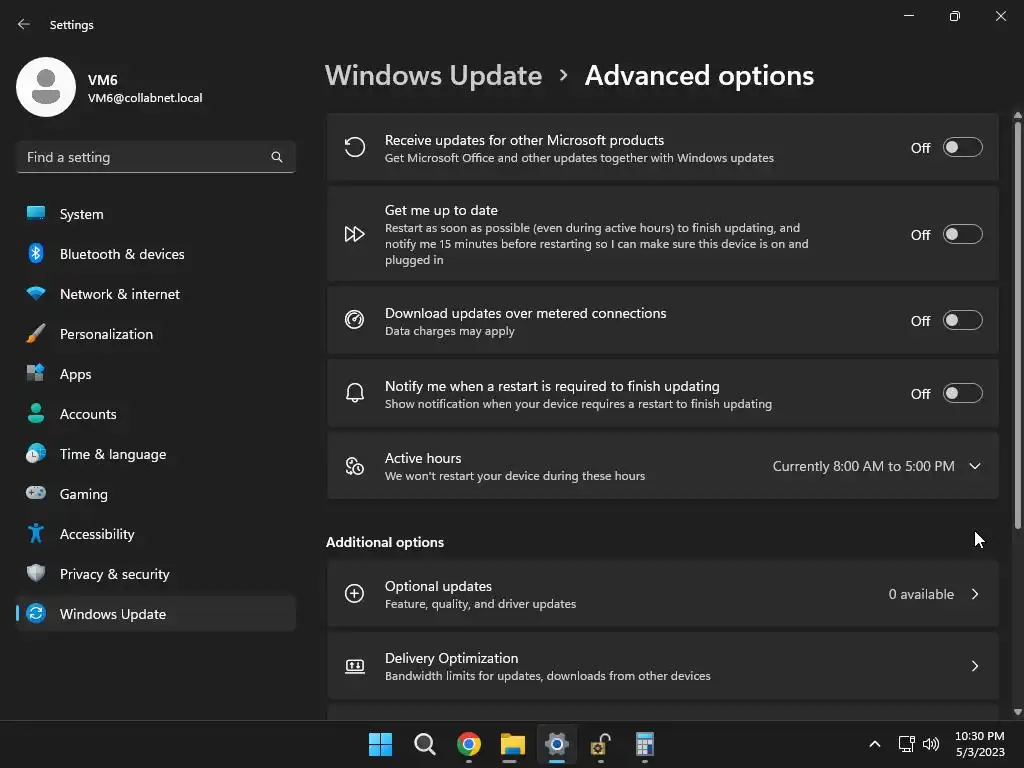Open Privacy & security section
1024x768 pixels.
[155, 573]
